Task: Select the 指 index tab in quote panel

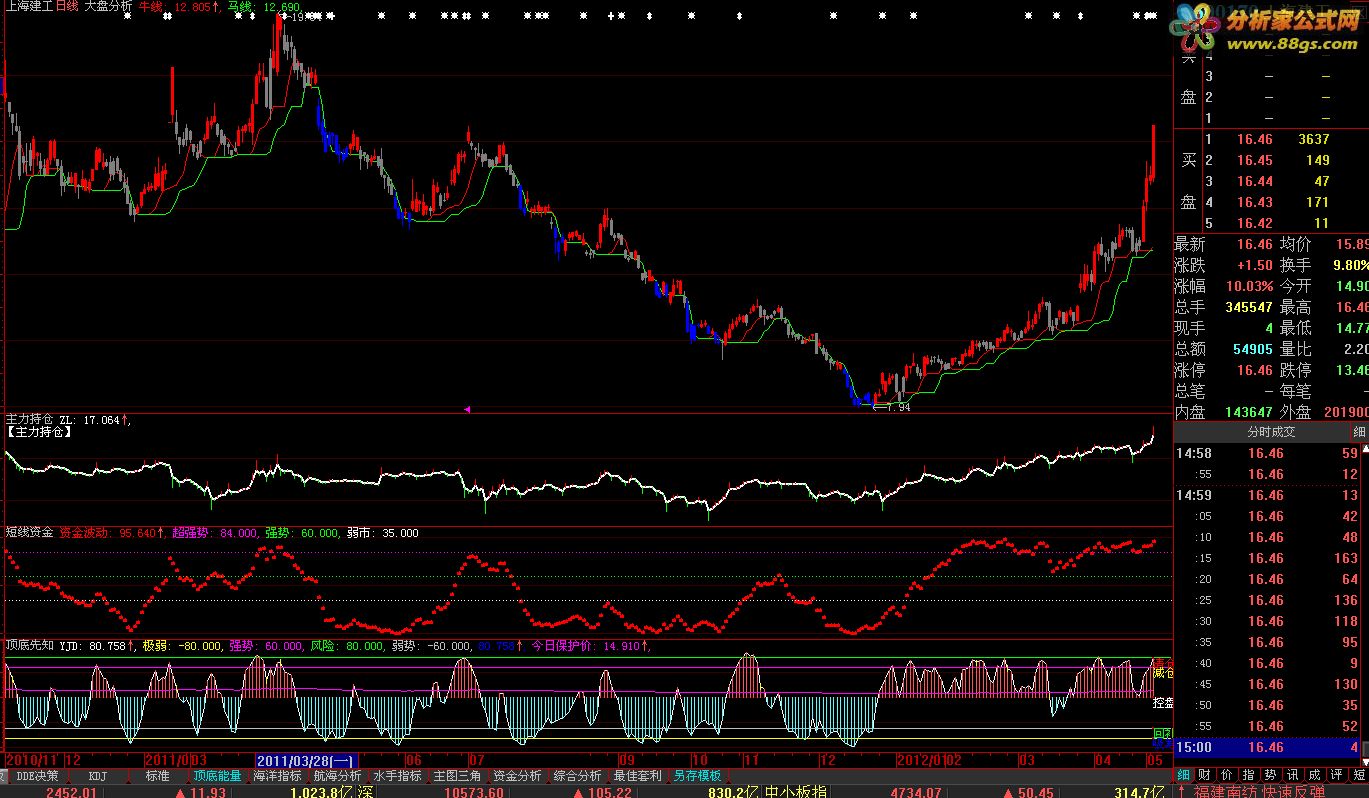Action: point(1248,774)
